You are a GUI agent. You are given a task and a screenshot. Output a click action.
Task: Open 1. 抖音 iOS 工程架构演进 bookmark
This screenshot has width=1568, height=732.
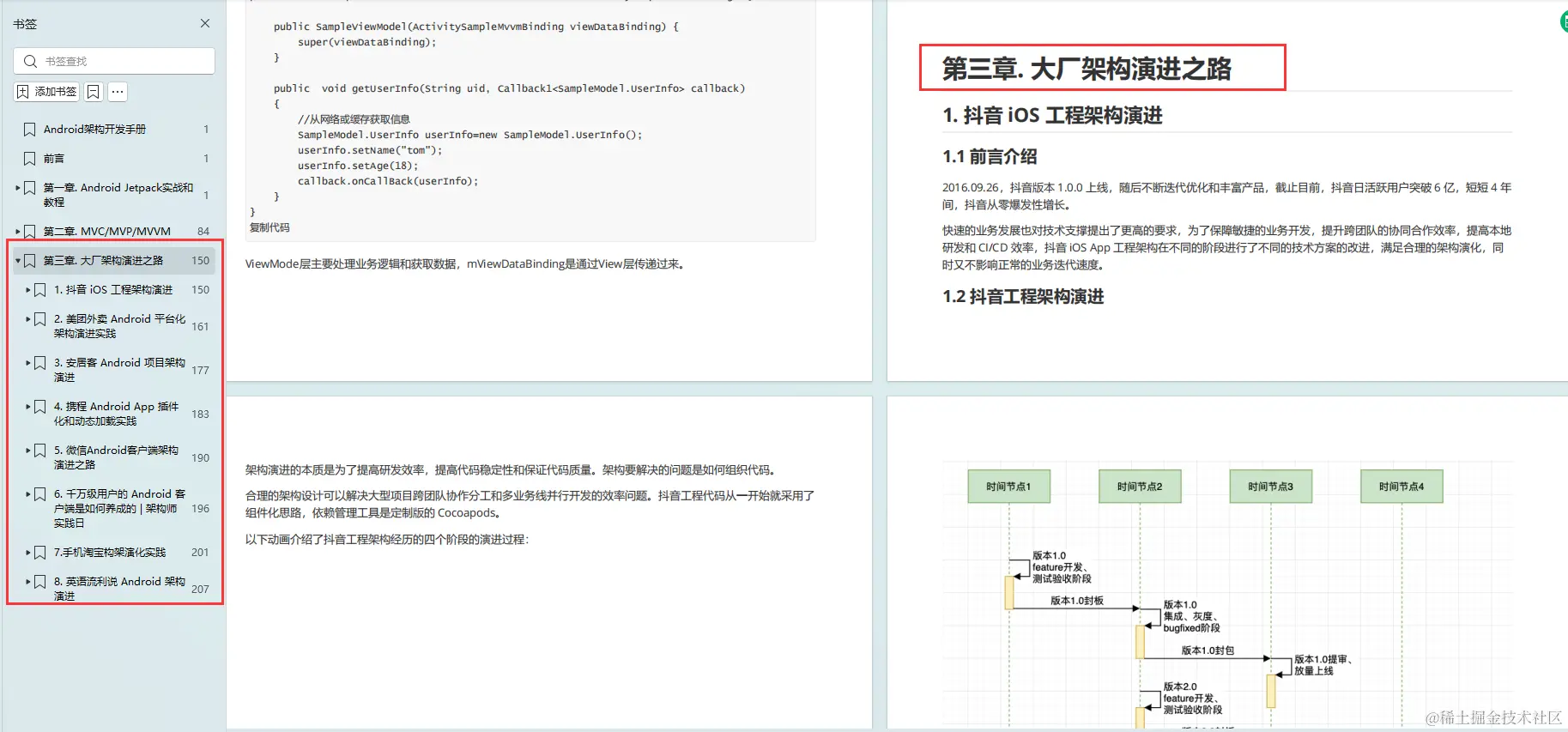(x=113, y=289)
